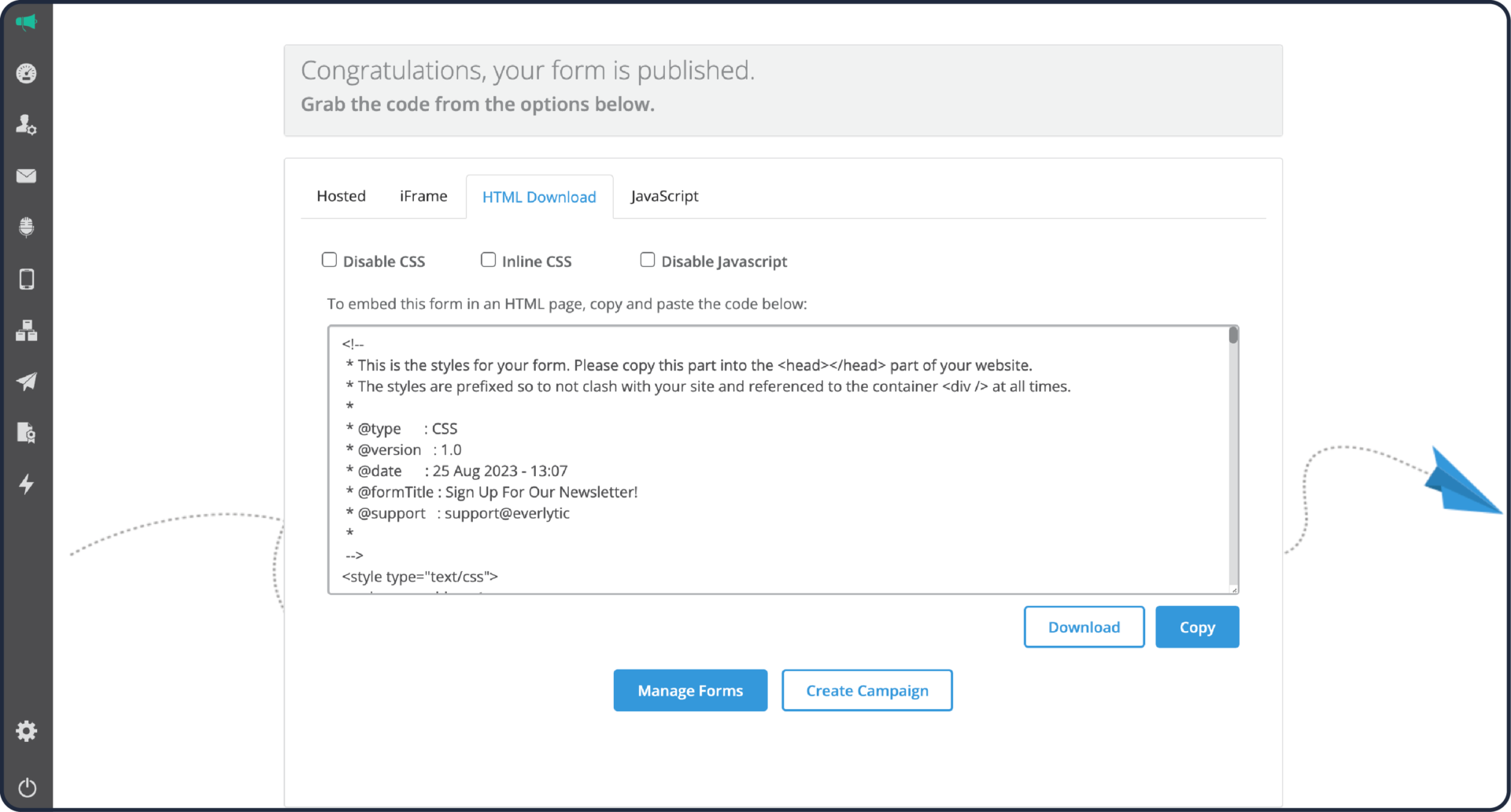Switch to the Hosted tab
The width and height of the screenshot is (1511, 812).
click(x=341, y=196)
